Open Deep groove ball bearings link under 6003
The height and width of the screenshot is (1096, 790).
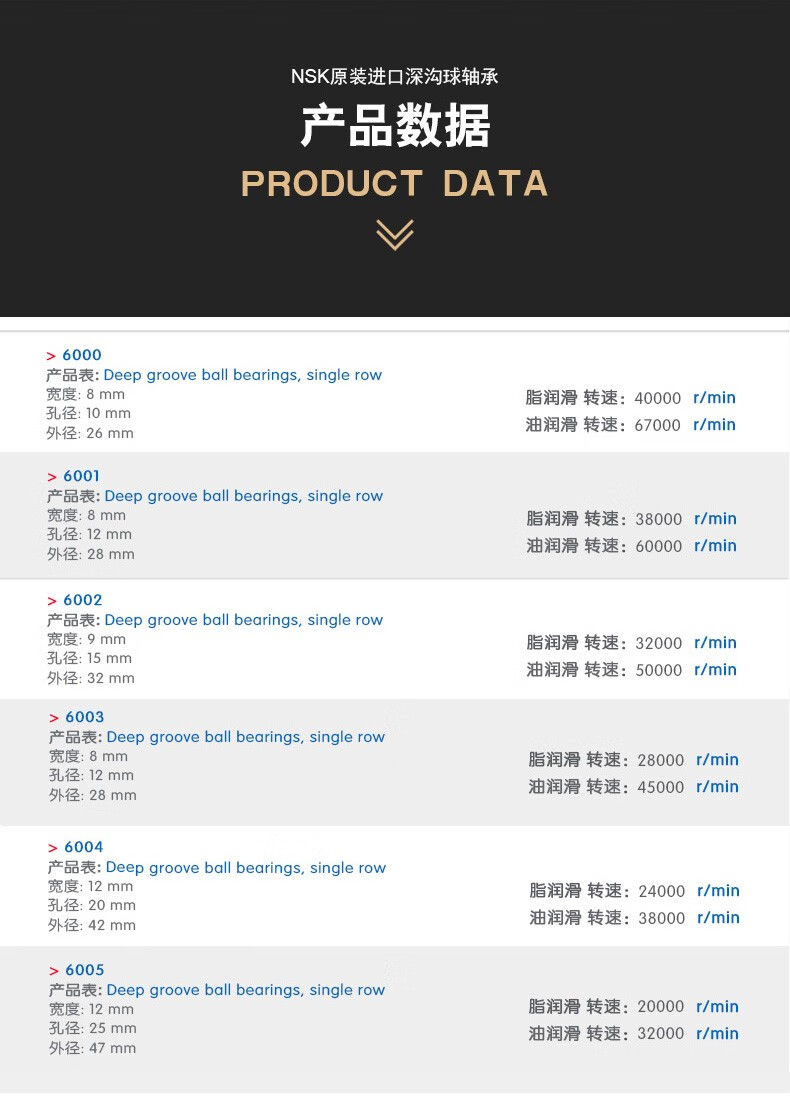pos(246,737)
